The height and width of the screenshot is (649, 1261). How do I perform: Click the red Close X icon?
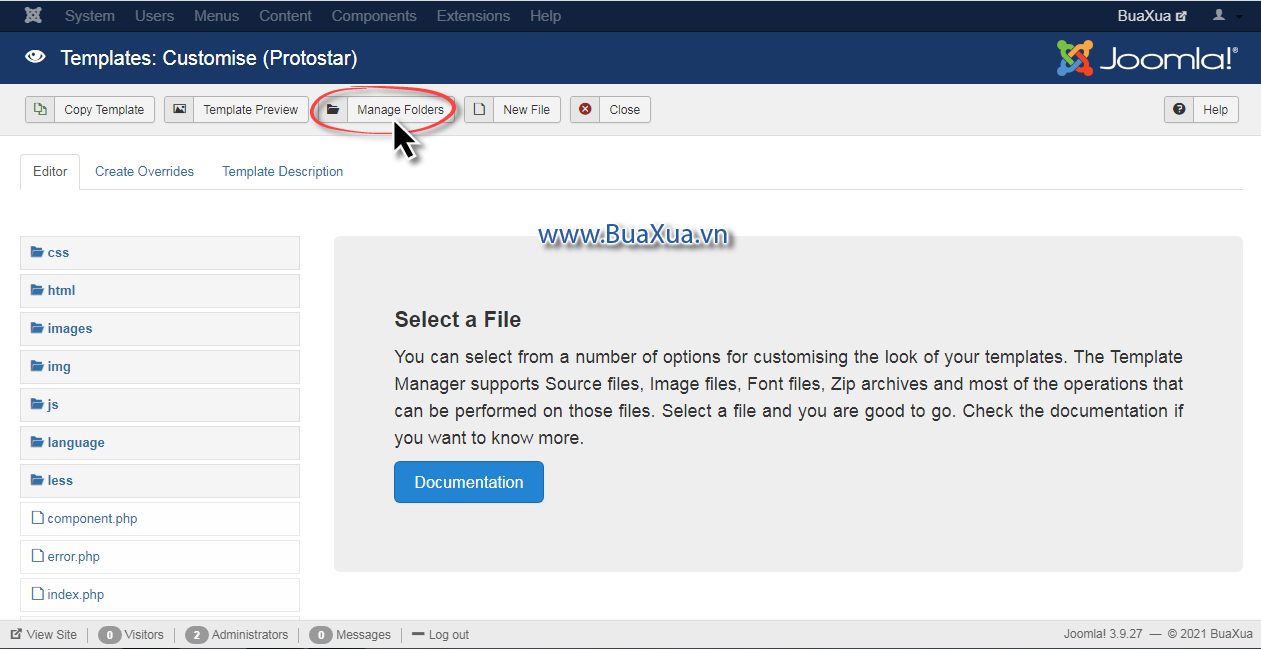pyautogui.click(x=585, y=109)
